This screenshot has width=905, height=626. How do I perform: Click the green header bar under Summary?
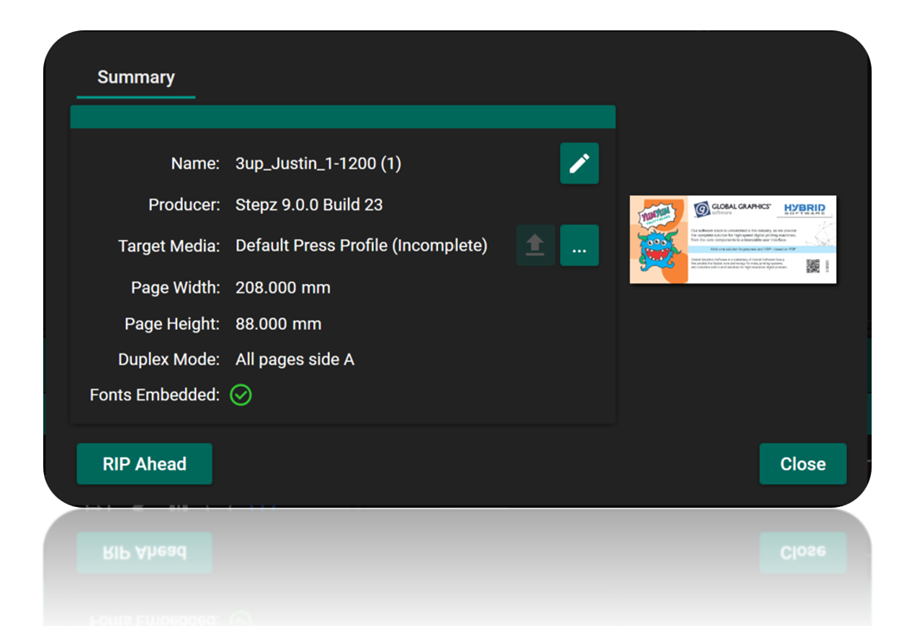pos(342,116)
